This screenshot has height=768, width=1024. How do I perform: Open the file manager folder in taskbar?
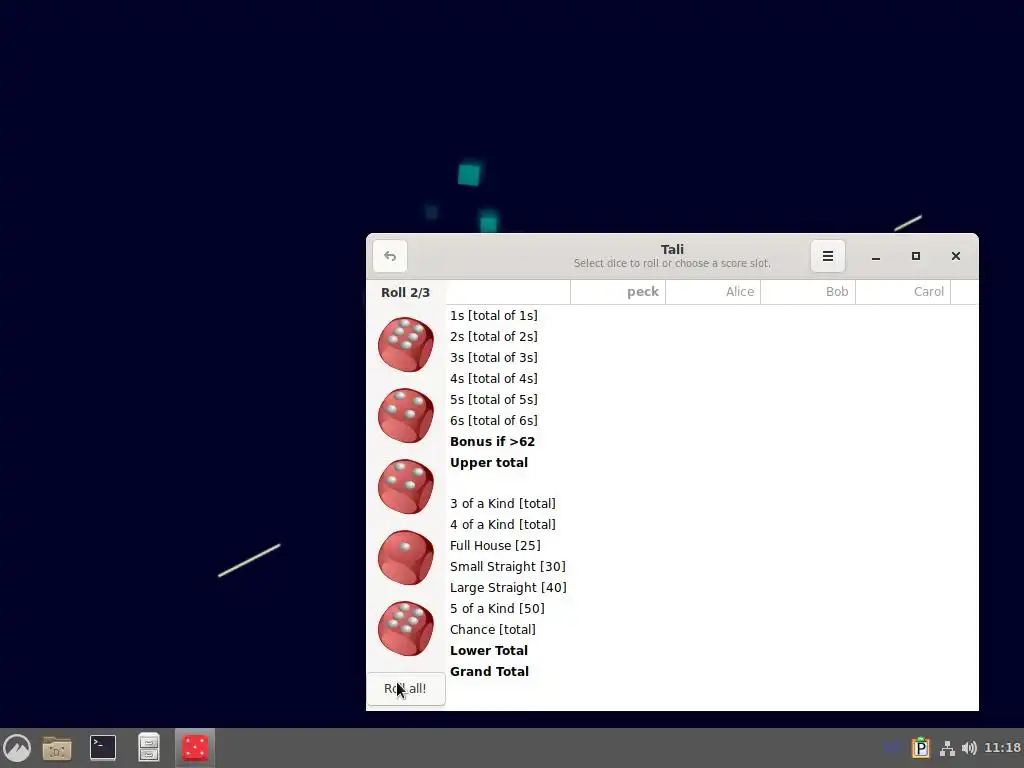[57, 748]
